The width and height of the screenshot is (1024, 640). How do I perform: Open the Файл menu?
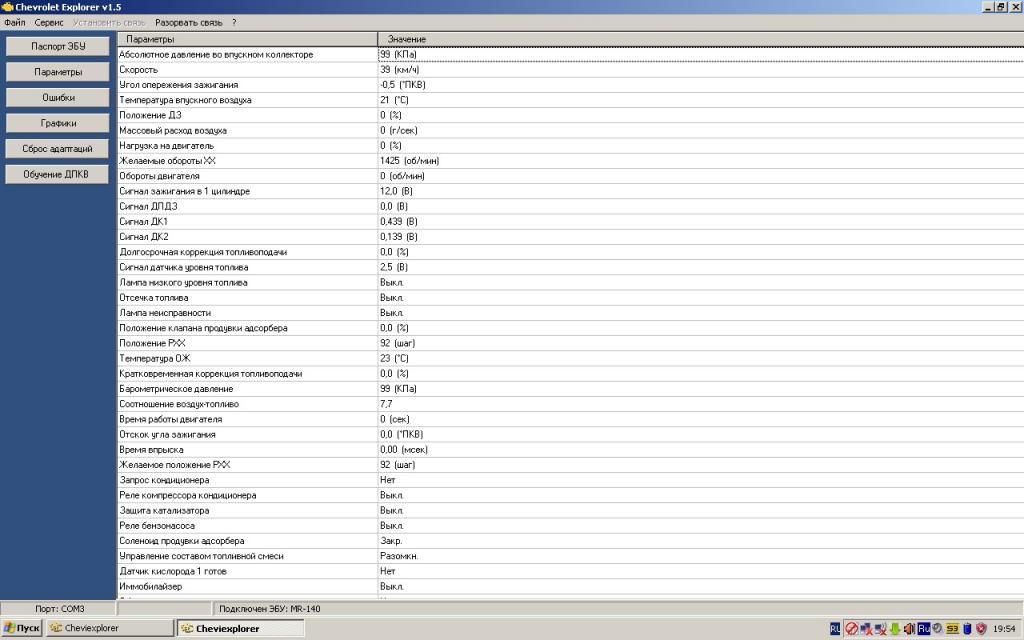[x=15, y=21]
